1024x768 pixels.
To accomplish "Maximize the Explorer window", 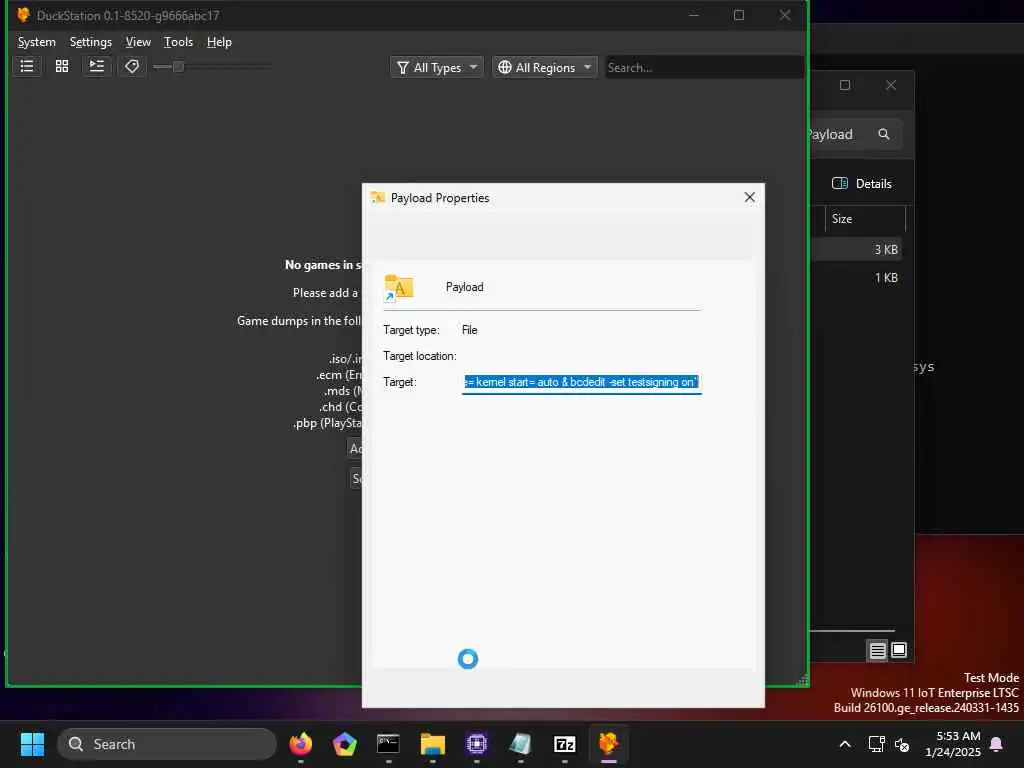I will point(844,85).
